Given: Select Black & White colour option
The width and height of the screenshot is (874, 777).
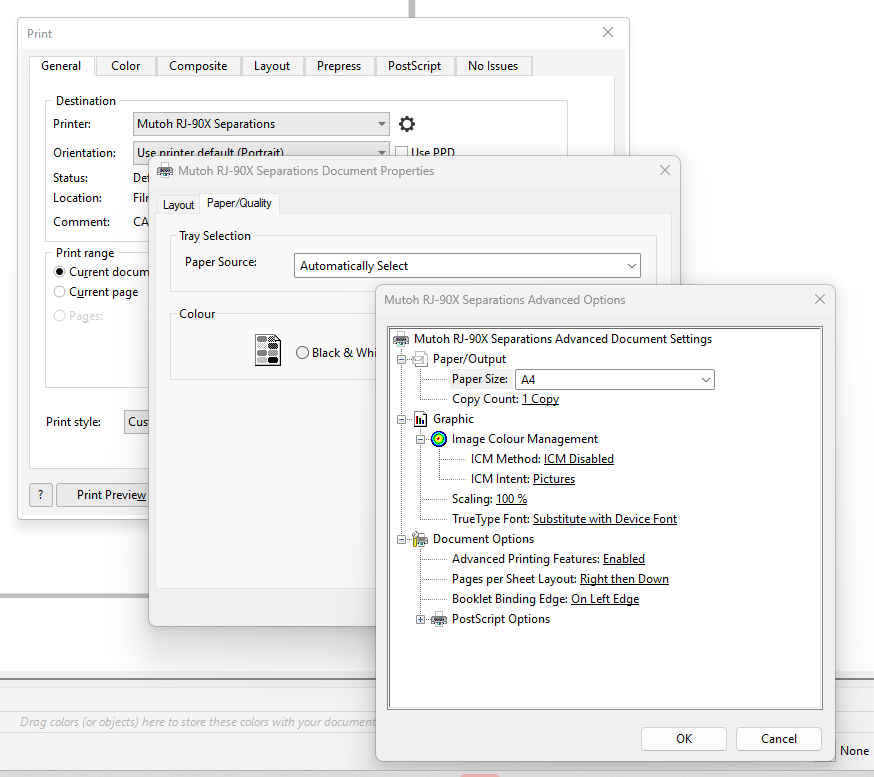Looking at the screenshot, I should click(302, 353).
